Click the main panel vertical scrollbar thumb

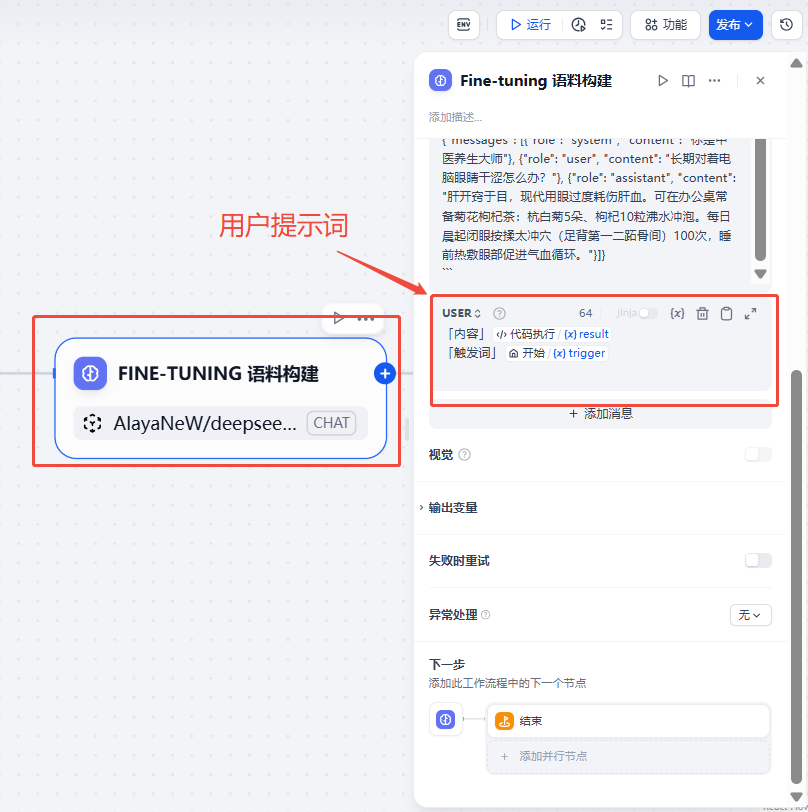click(x=797, y=577)
